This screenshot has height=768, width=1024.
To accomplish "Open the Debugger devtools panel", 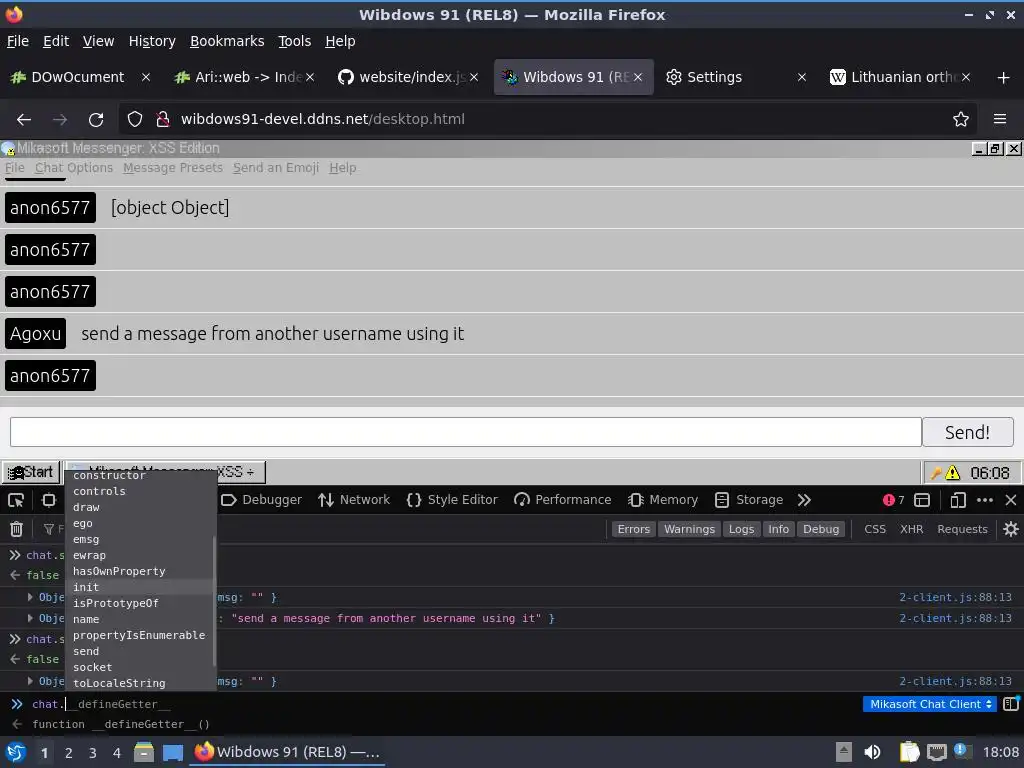I will pos(262,500).
